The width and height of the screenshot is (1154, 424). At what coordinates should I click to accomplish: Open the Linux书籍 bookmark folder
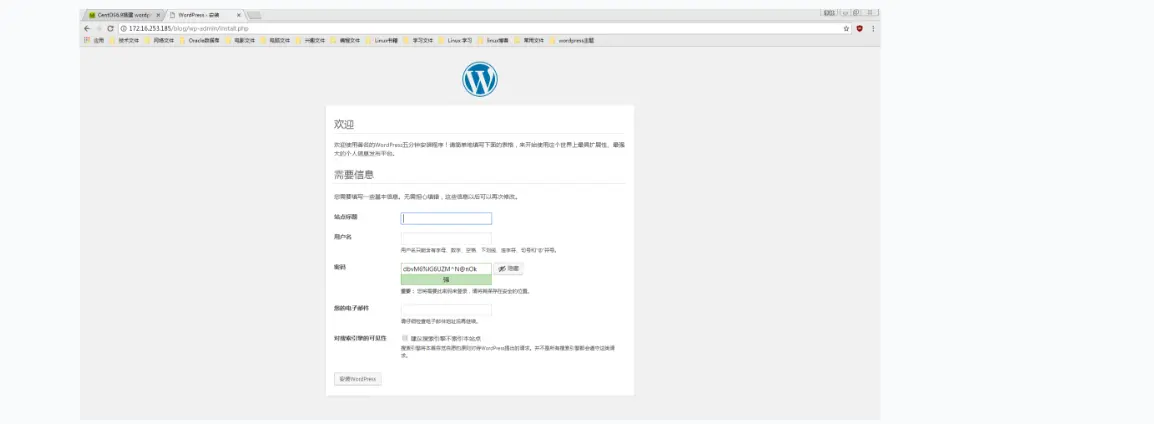(x=382, y=40)
